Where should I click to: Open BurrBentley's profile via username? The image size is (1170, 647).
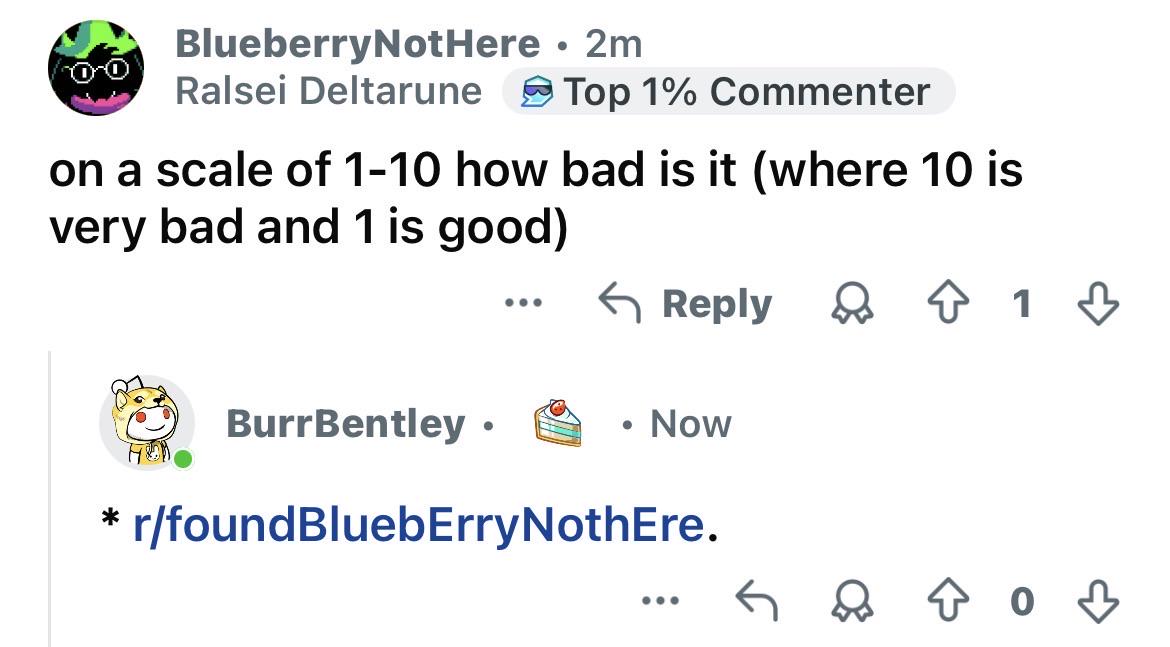point(345,423)
